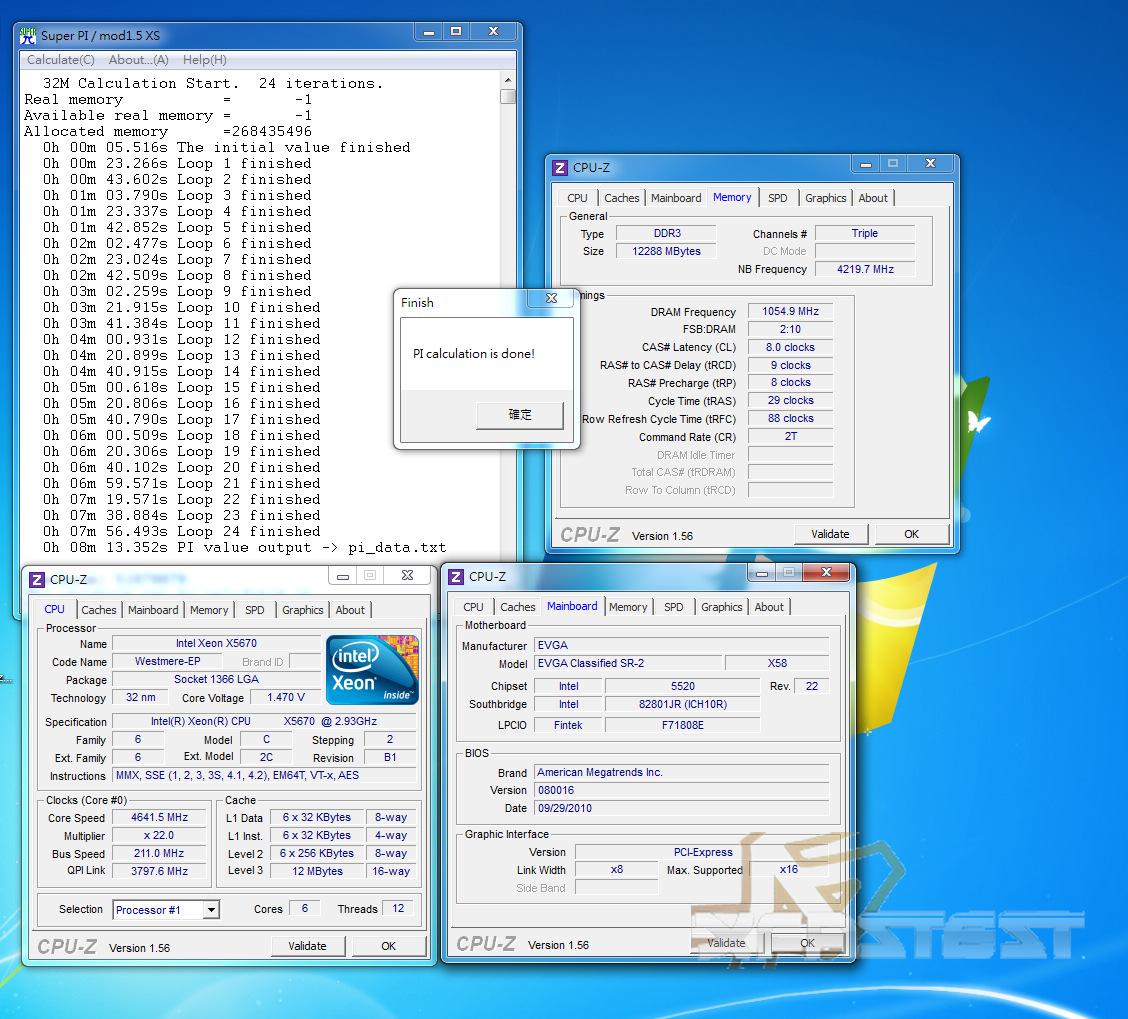Switch to Graphics tab in EVGA Mainboard window
The width and height of the screenshot is (1128, 1019).
click(722, 607)
